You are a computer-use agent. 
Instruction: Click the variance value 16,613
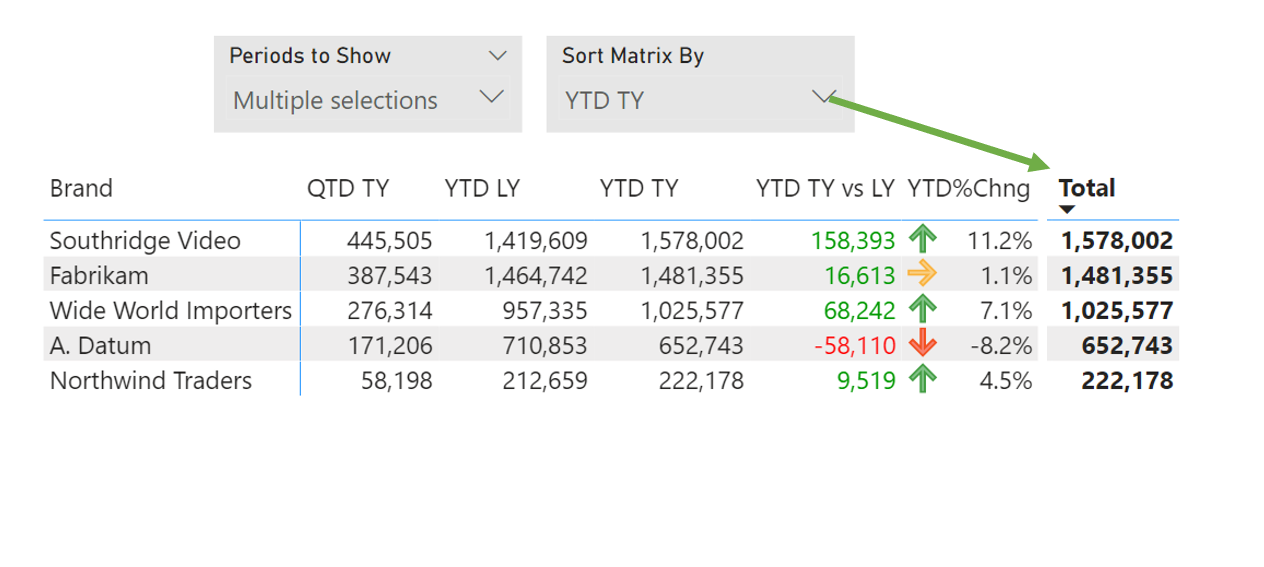(860, 276)
